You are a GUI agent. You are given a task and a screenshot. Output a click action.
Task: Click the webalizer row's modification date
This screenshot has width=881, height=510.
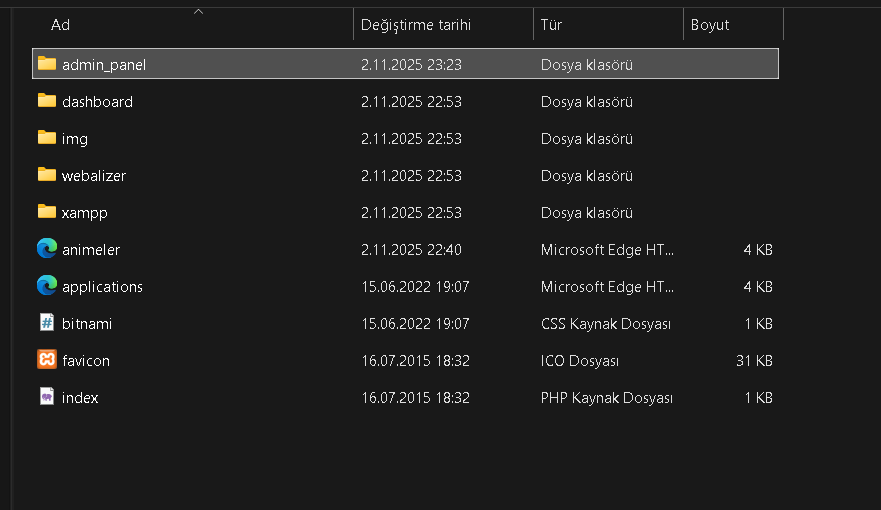pyautogui.click(x=411, y=175)
